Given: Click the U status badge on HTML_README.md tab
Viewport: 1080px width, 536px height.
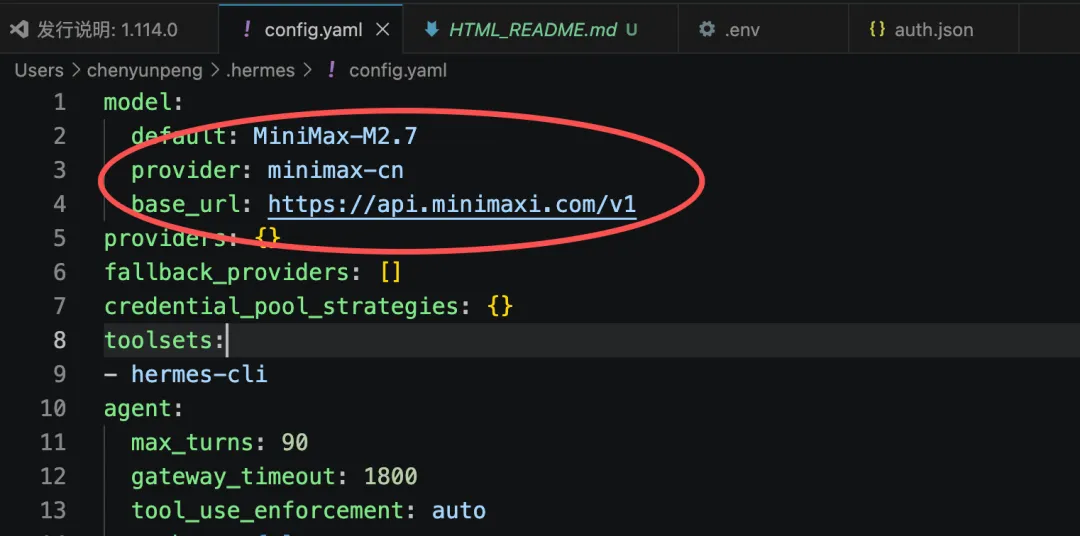Looking at the screenshot, I should [632, 30].
